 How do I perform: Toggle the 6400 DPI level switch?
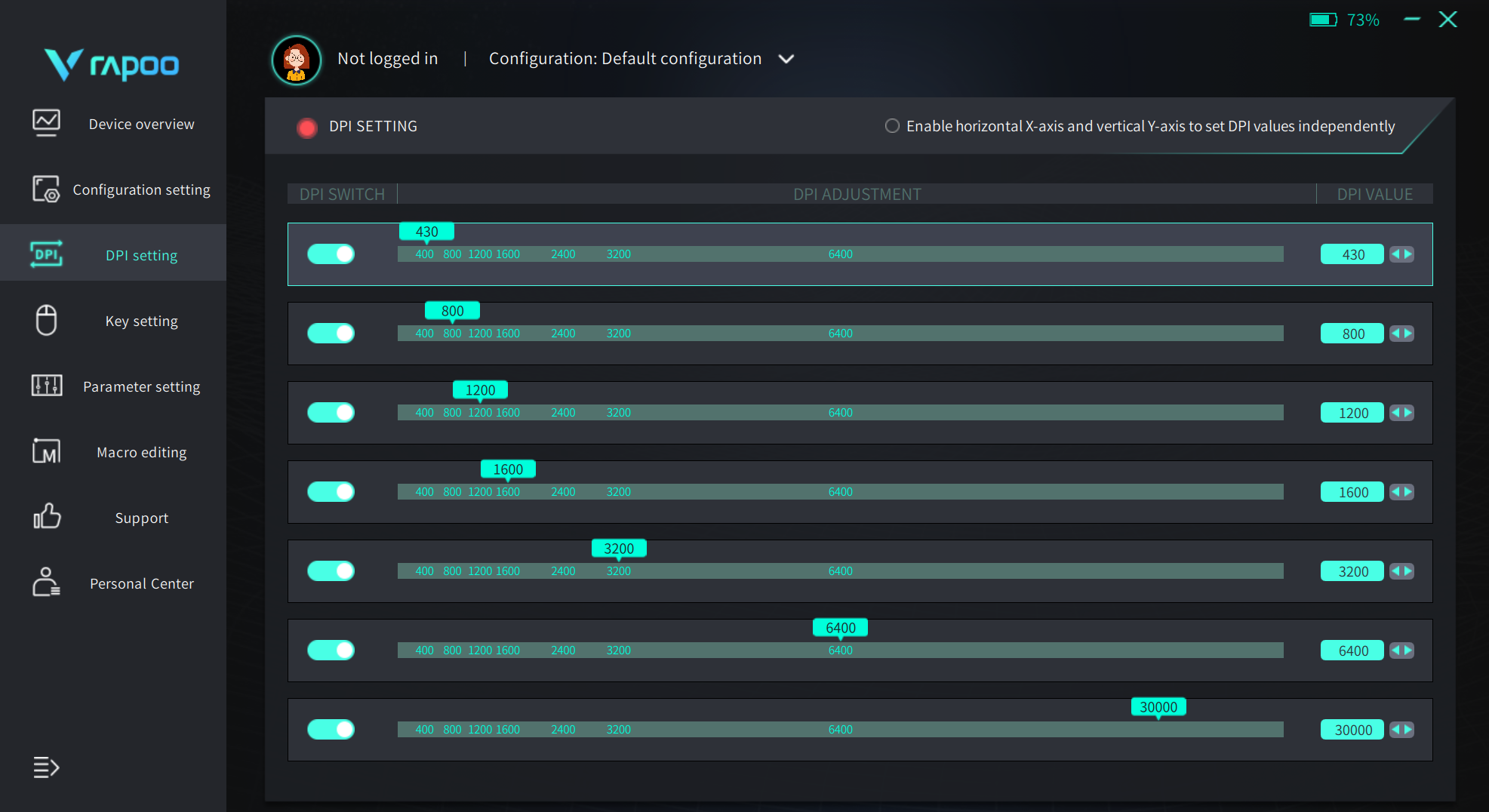coord(331,651)
